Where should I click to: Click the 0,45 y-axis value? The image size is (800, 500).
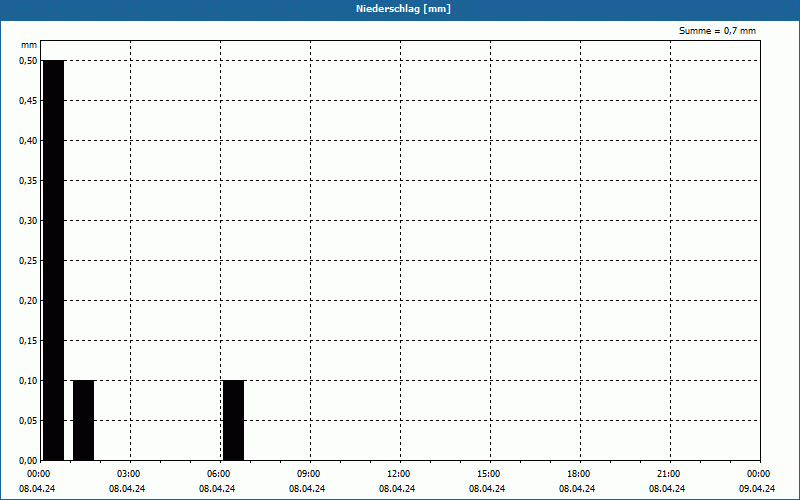pos(28,101)
